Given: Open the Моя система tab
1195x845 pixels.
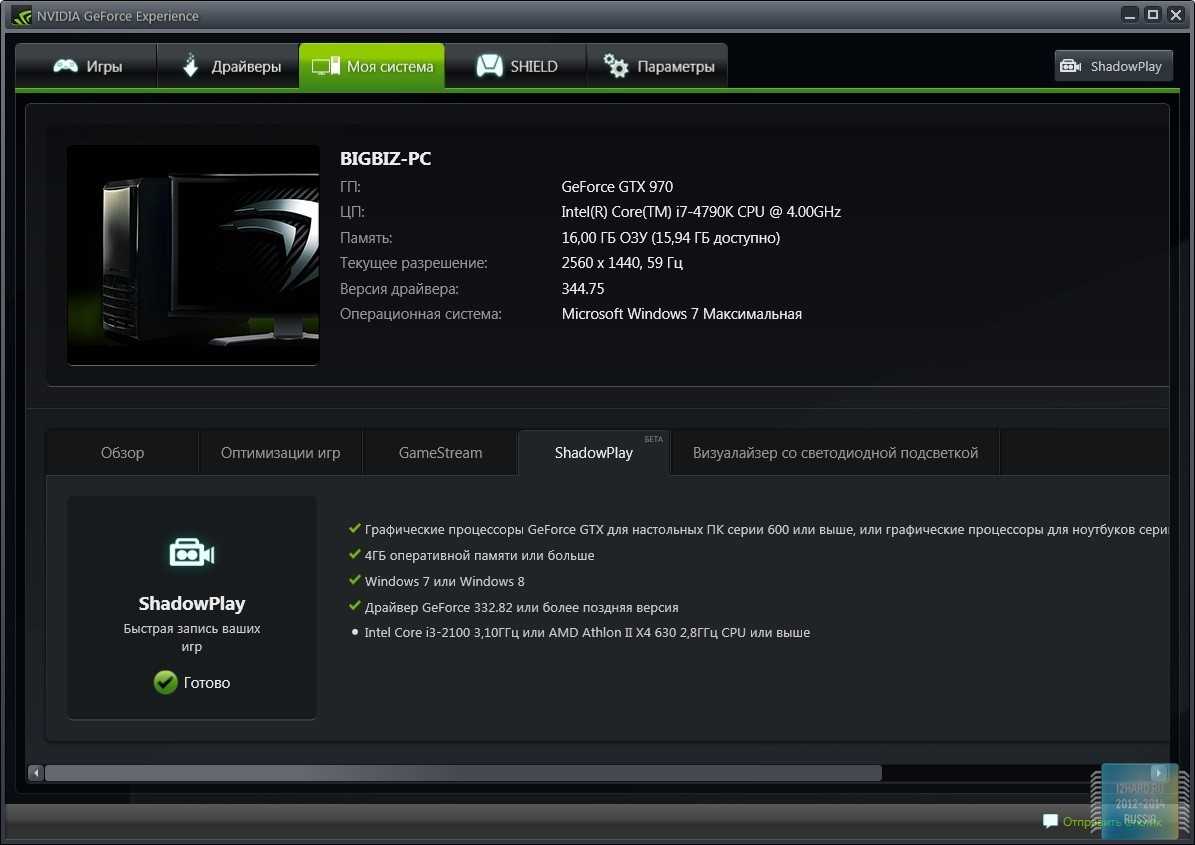Looking at the screenshot, I should click(x=372, y=67).
